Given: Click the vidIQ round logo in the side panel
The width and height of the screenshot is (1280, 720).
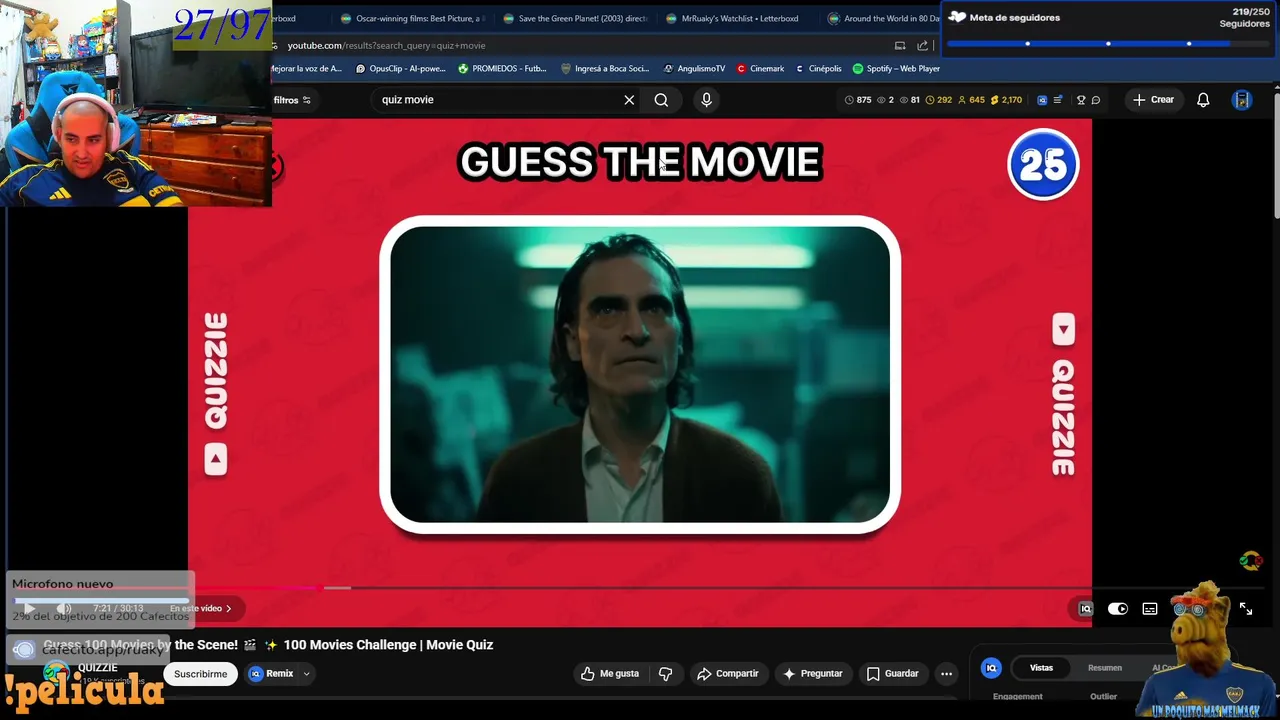Looking at the screenshot, I should [x=991, y=668].
